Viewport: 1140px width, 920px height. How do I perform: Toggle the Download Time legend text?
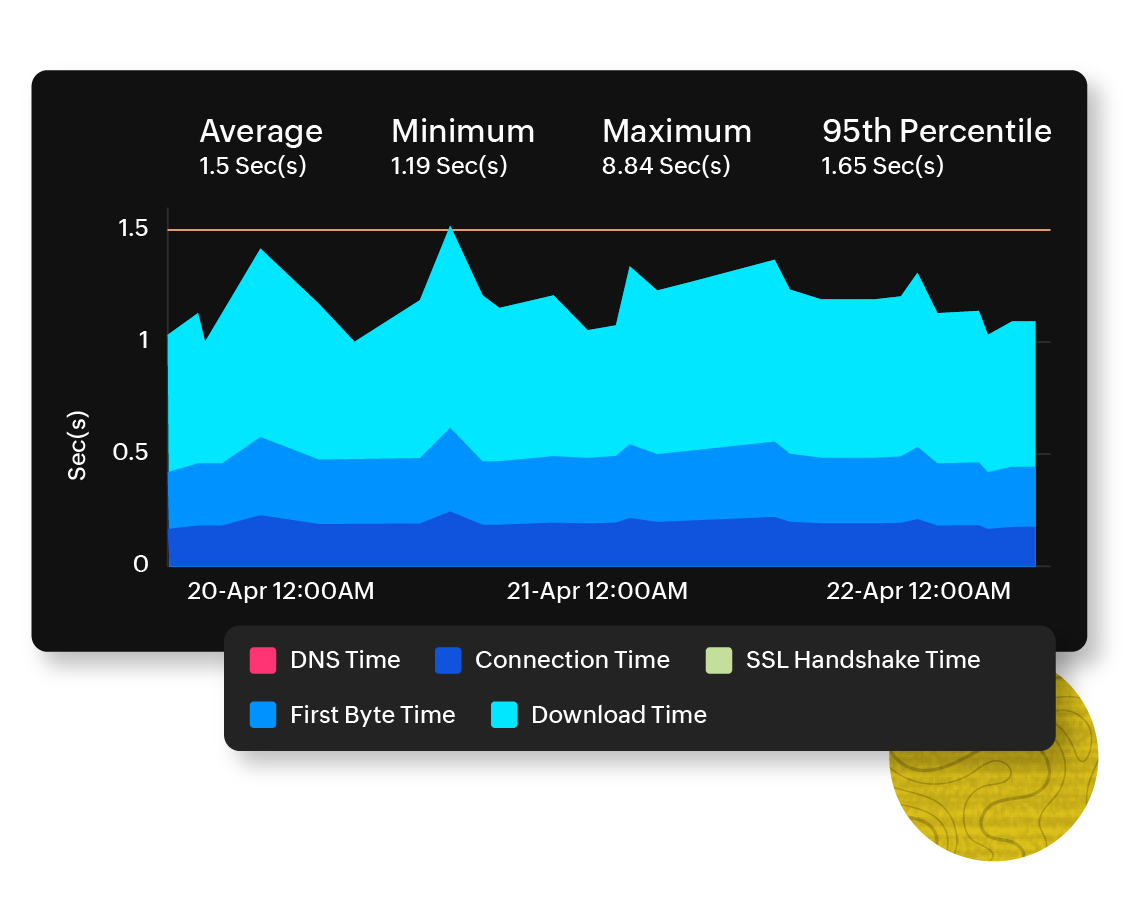(619, 715)
